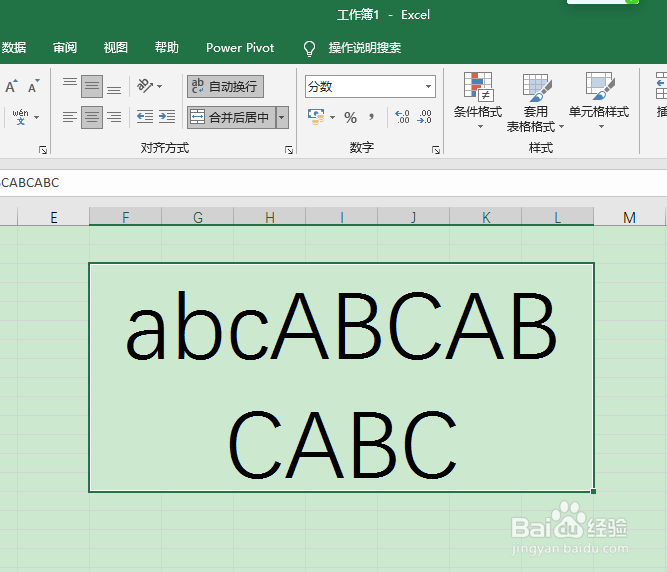
Task: Click the cell fill handle corner
Action: [x=593, y=492]
